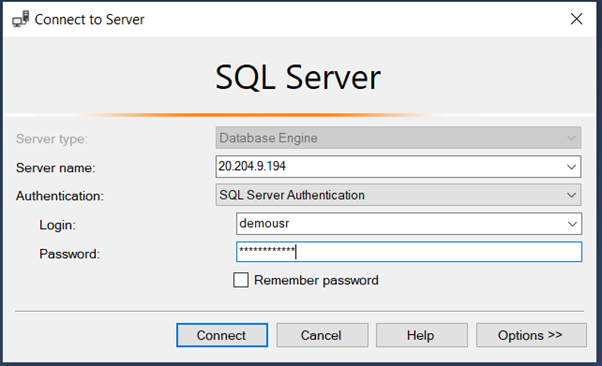Click the "Connect to Server" title text
Screen dimensions: 602x366
pyautogui.click(x=89, y=20)
